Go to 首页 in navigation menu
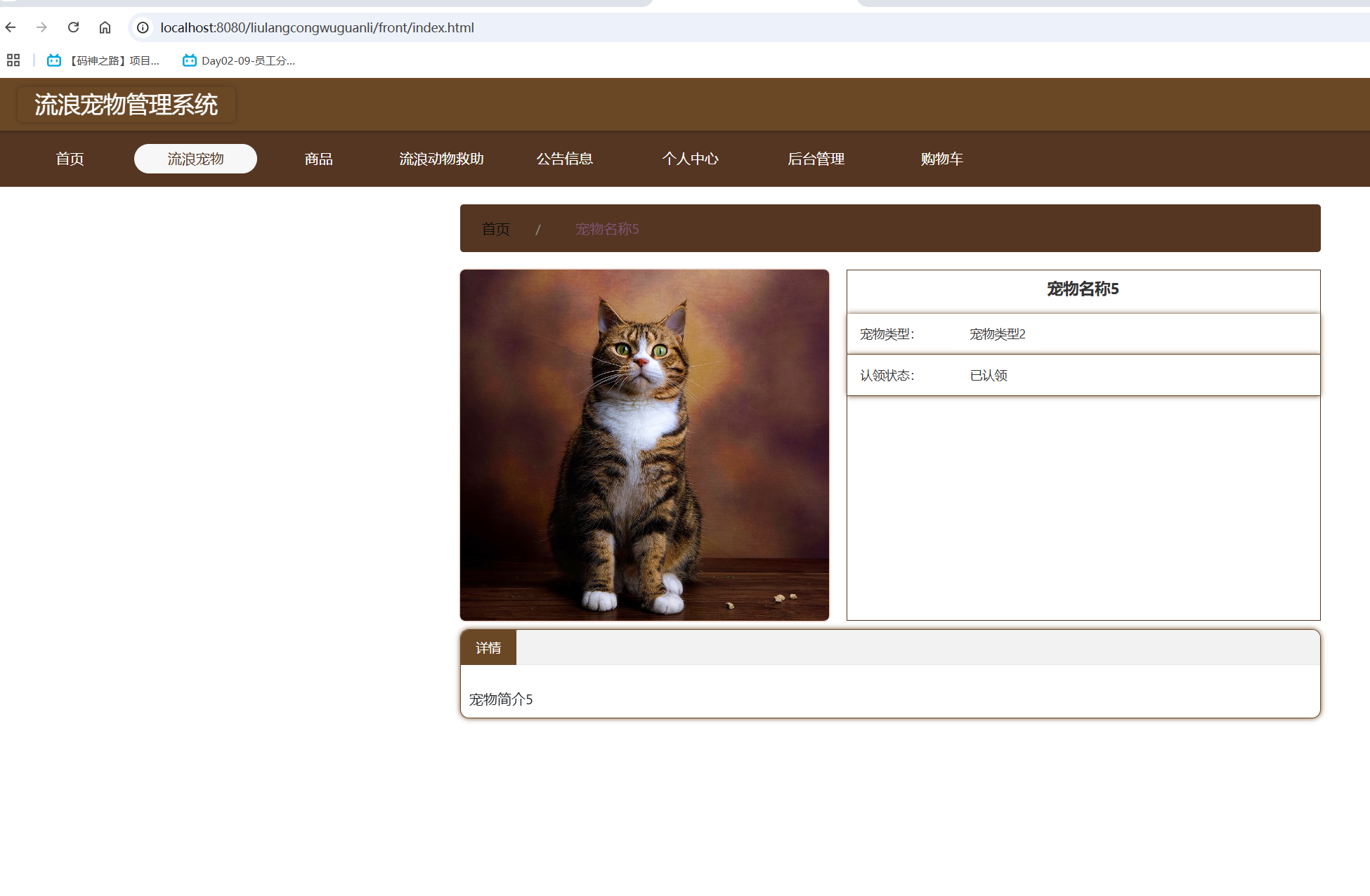This screenshot has width=1370, height=896. coord(70,159)
